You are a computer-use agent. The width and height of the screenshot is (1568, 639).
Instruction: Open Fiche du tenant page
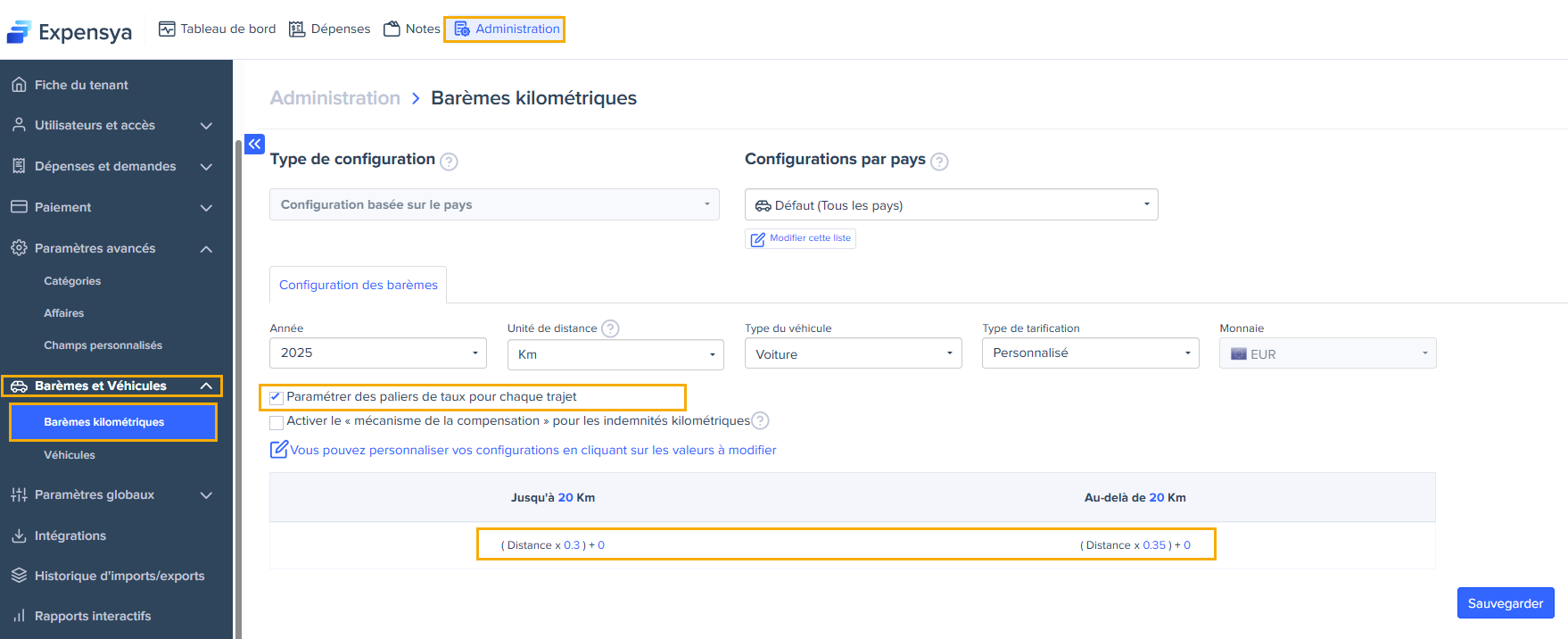click(x=81, y=85)
